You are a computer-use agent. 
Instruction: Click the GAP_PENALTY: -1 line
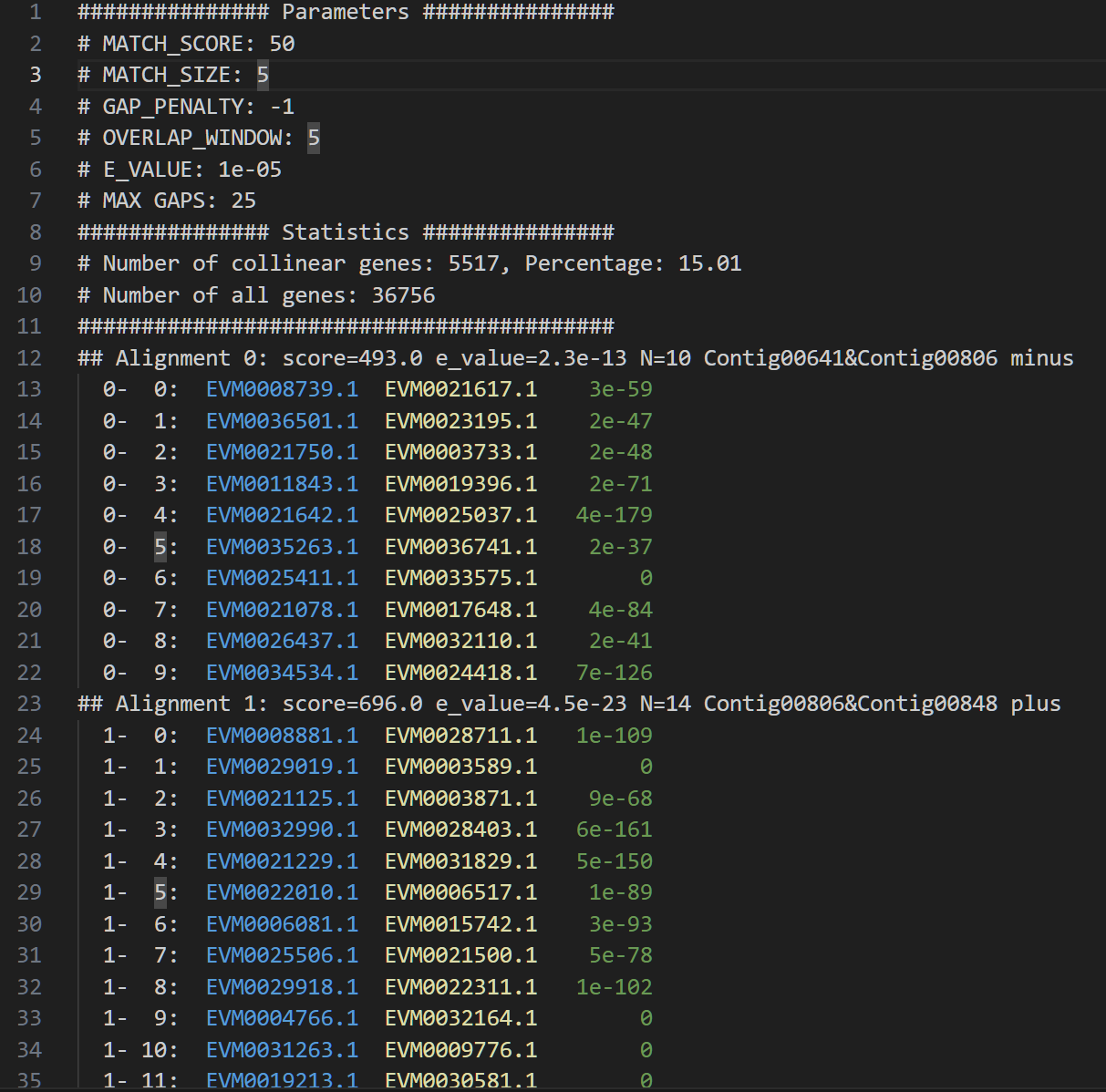tap(186, 107)
